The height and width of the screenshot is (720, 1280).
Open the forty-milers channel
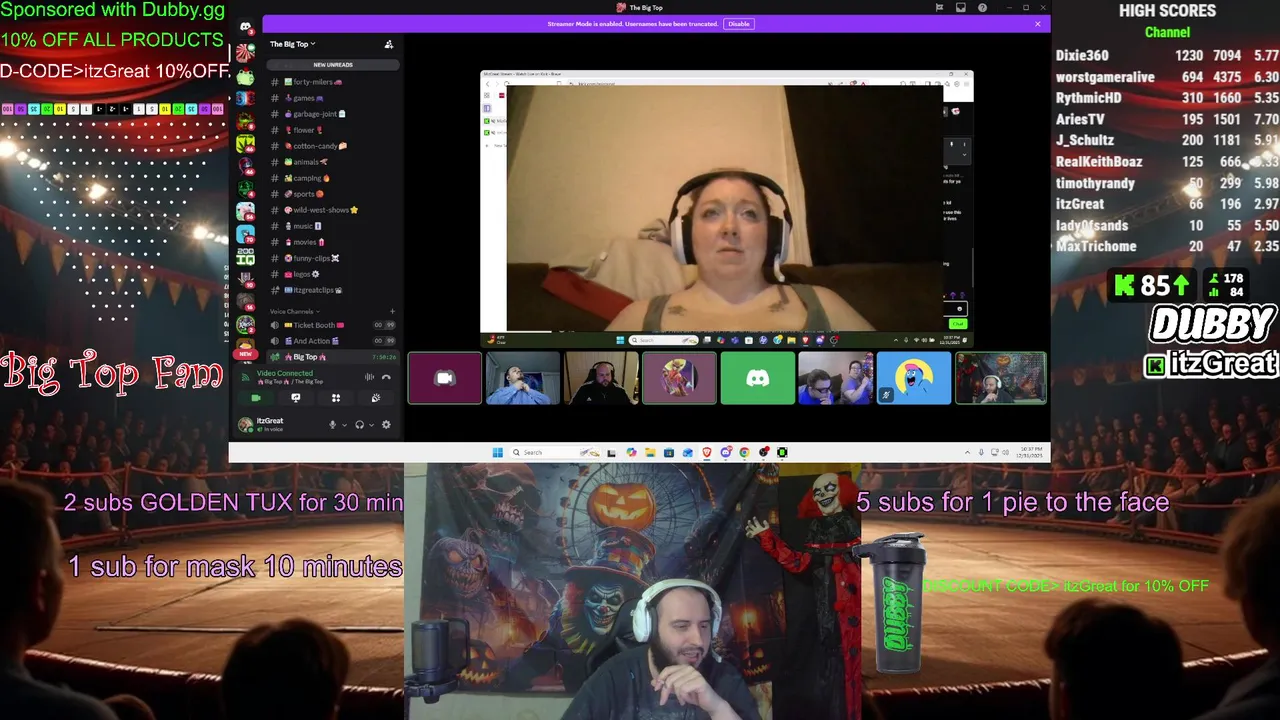[x=333, y=82]
